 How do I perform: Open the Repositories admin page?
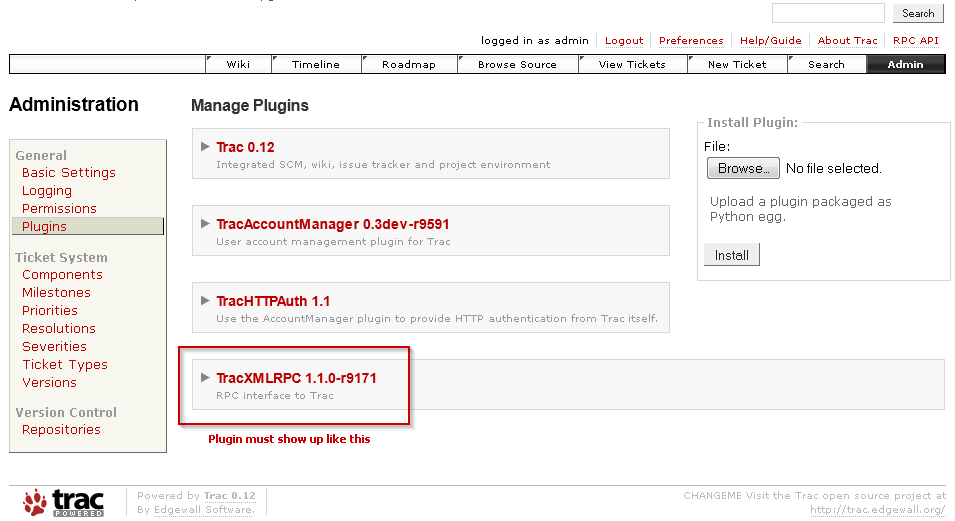(x=62, y=429)
